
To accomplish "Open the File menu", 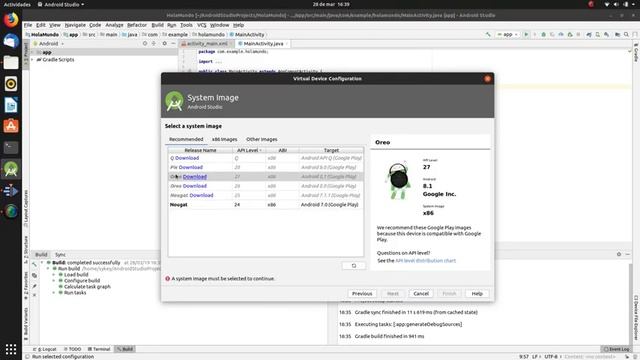I will click(28, 25).
